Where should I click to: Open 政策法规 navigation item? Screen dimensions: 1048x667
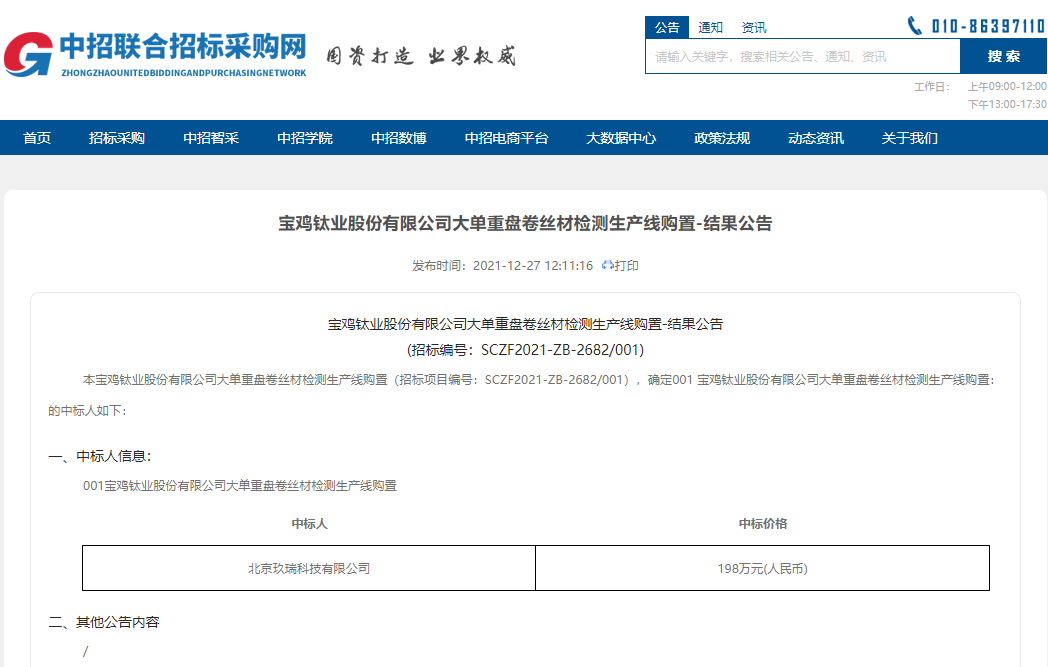(722, 138)
